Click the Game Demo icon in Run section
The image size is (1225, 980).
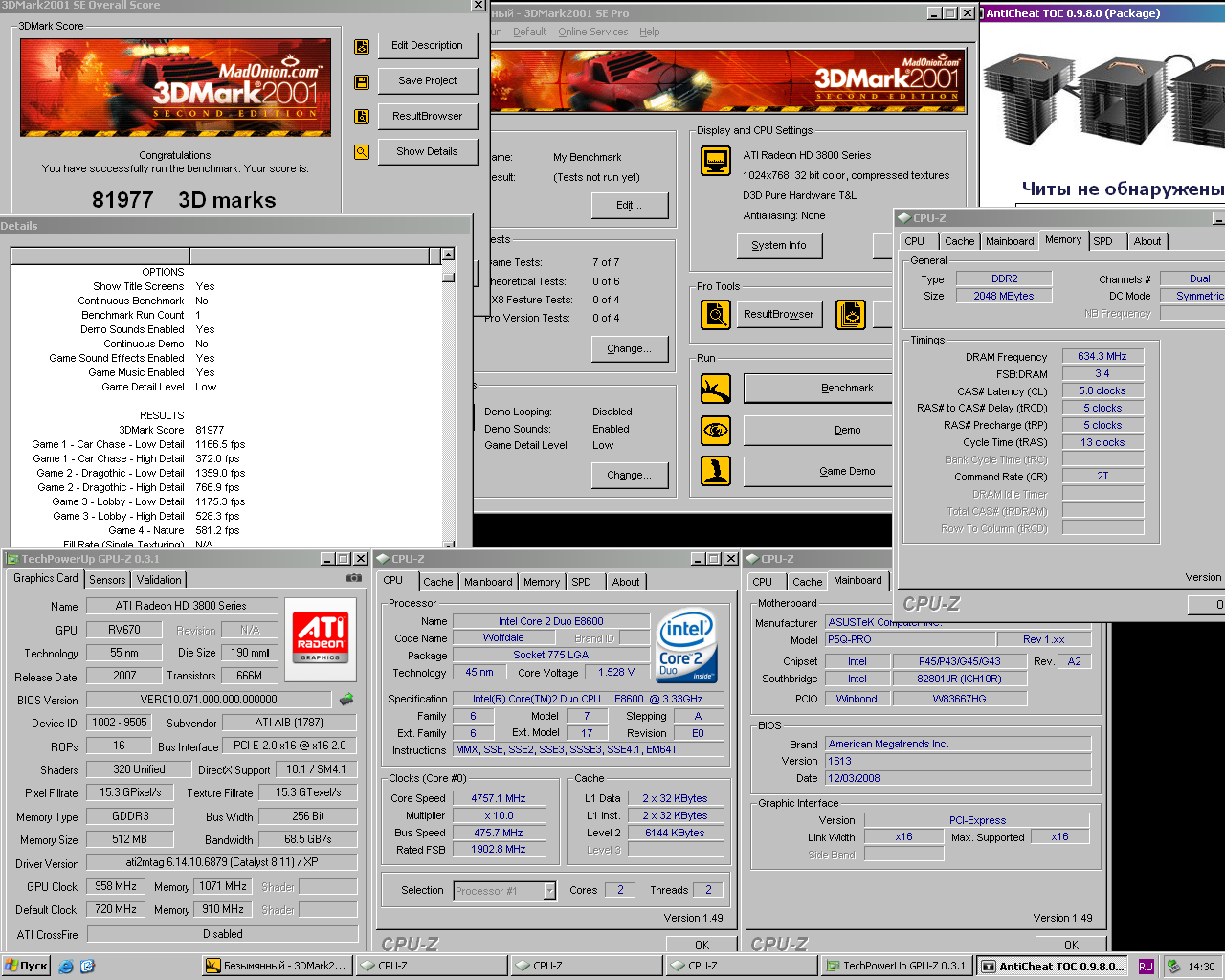pos(716,470)
